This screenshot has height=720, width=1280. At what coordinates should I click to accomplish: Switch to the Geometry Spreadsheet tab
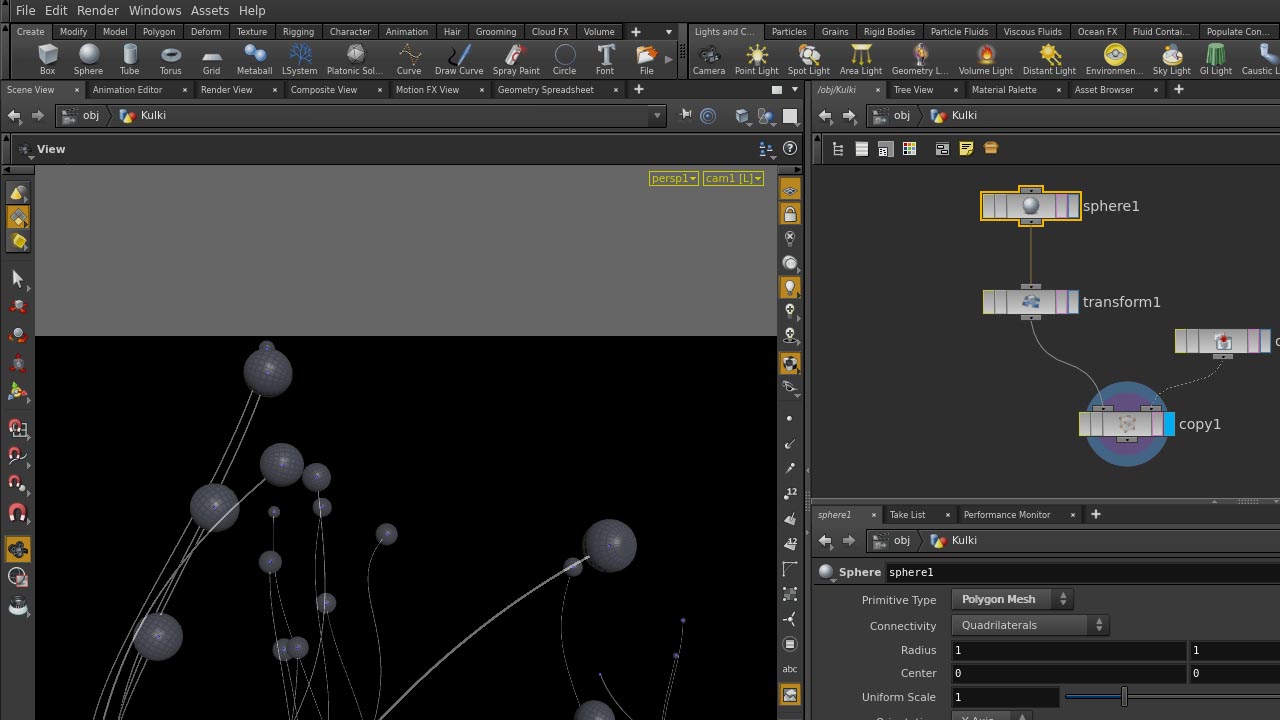[545, 90]
